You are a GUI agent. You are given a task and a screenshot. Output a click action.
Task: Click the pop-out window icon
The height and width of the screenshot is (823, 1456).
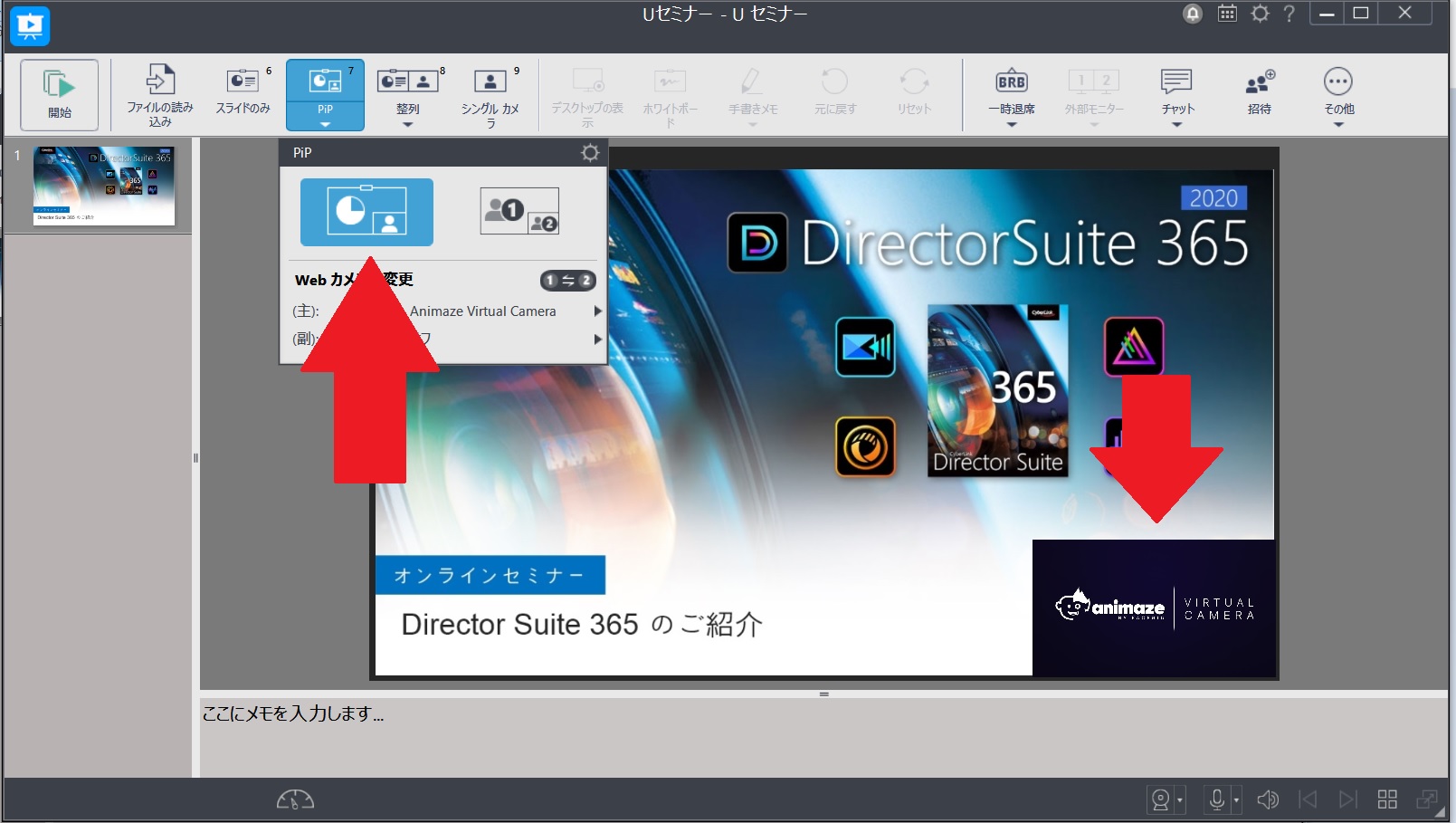[1427, 799]
